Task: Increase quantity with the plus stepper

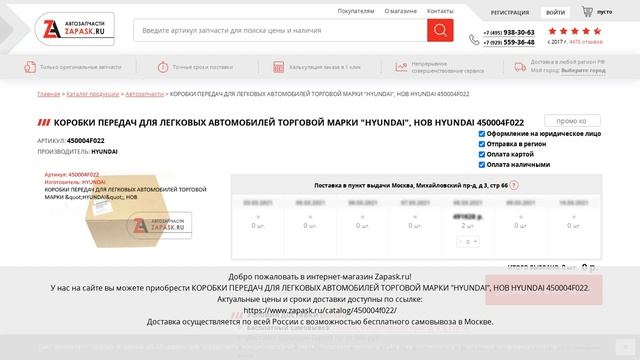Action: click(x=475, y=242)
